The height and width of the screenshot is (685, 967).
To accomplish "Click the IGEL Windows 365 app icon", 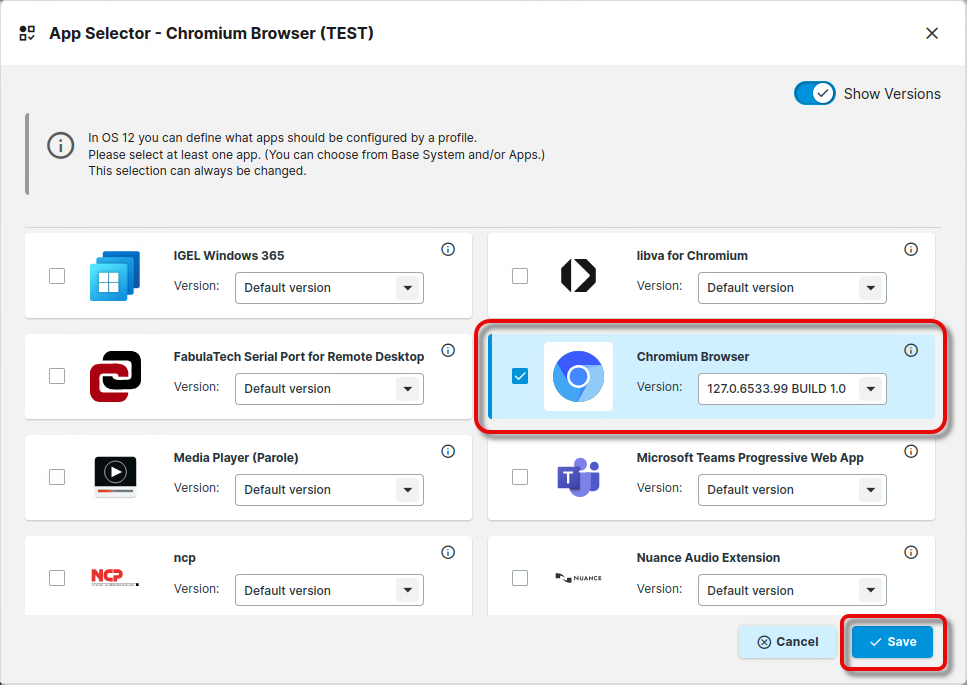I will 115,276.
